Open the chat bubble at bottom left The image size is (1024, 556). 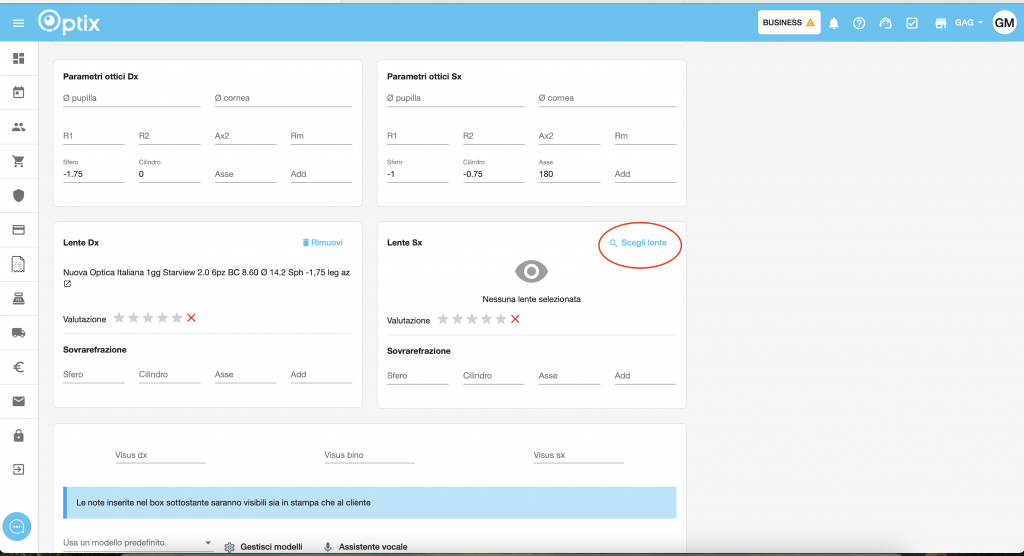[18, 526]
